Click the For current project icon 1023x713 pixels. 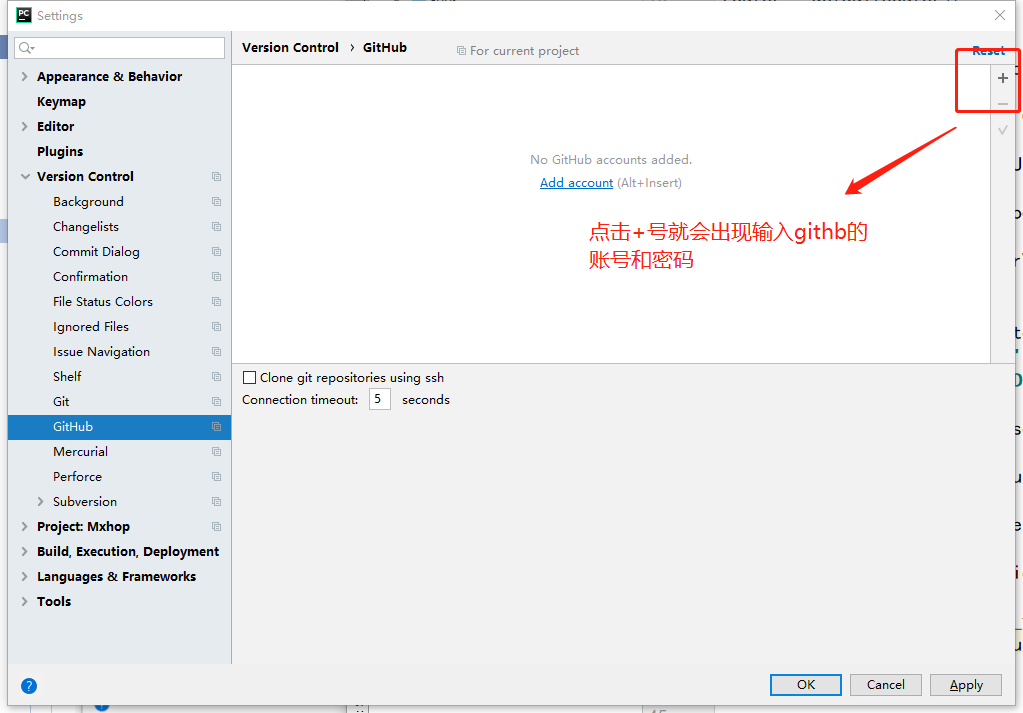point(461,51)
